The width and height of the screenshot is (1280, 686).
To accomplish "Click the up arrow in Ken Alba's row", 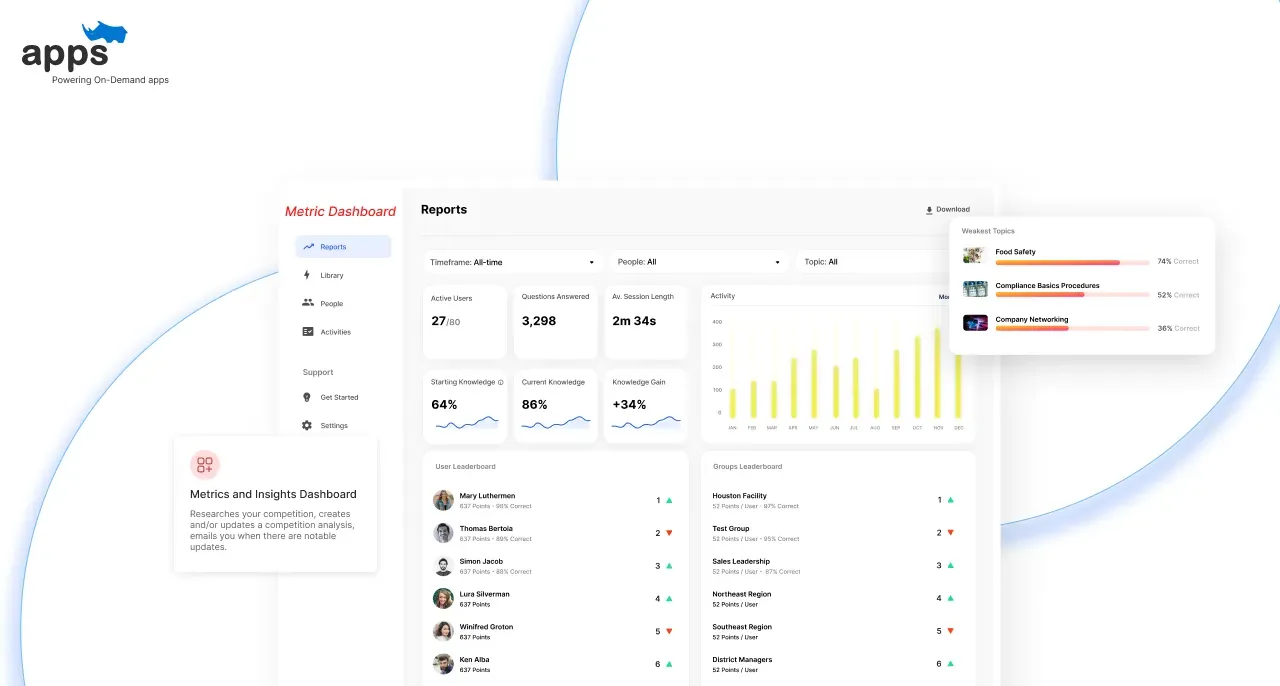I will (x=669, y=664).
